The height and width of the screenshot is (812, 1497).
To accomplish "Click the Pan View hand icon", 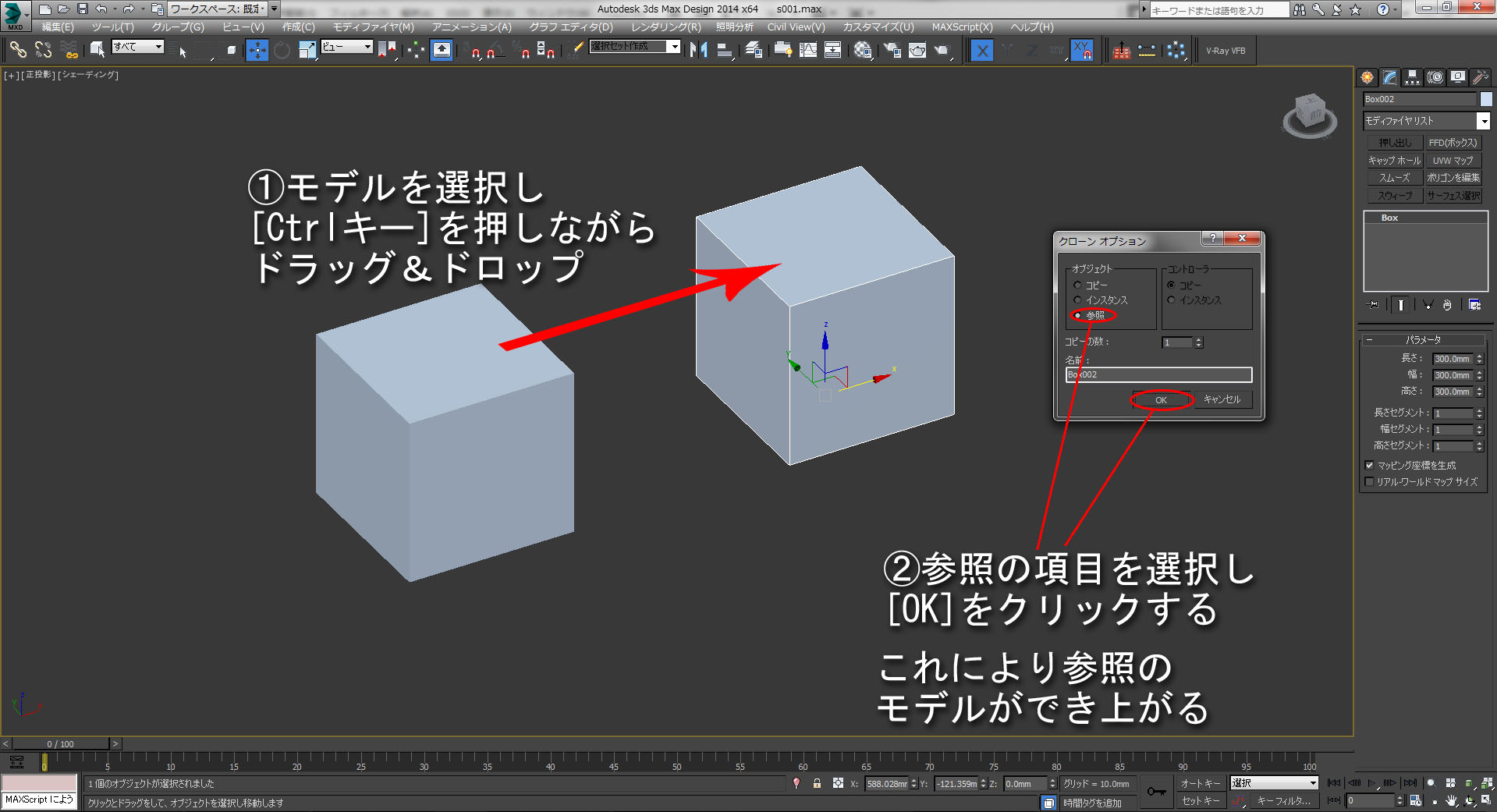I will click(x=1451, y=801).
